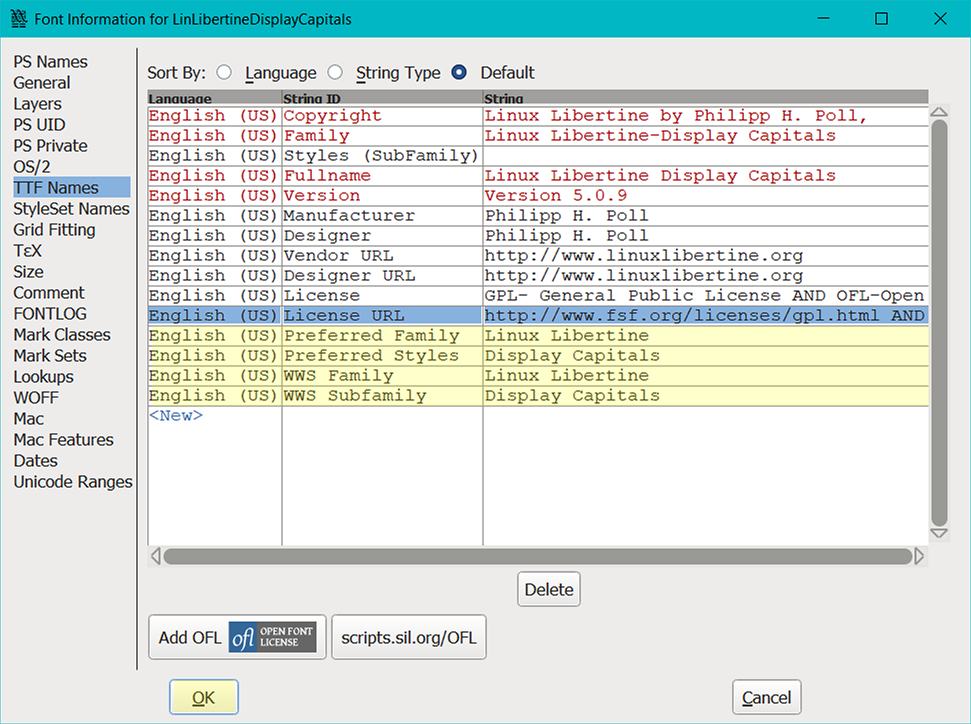Confirm with the OK button

click(204, 697)
